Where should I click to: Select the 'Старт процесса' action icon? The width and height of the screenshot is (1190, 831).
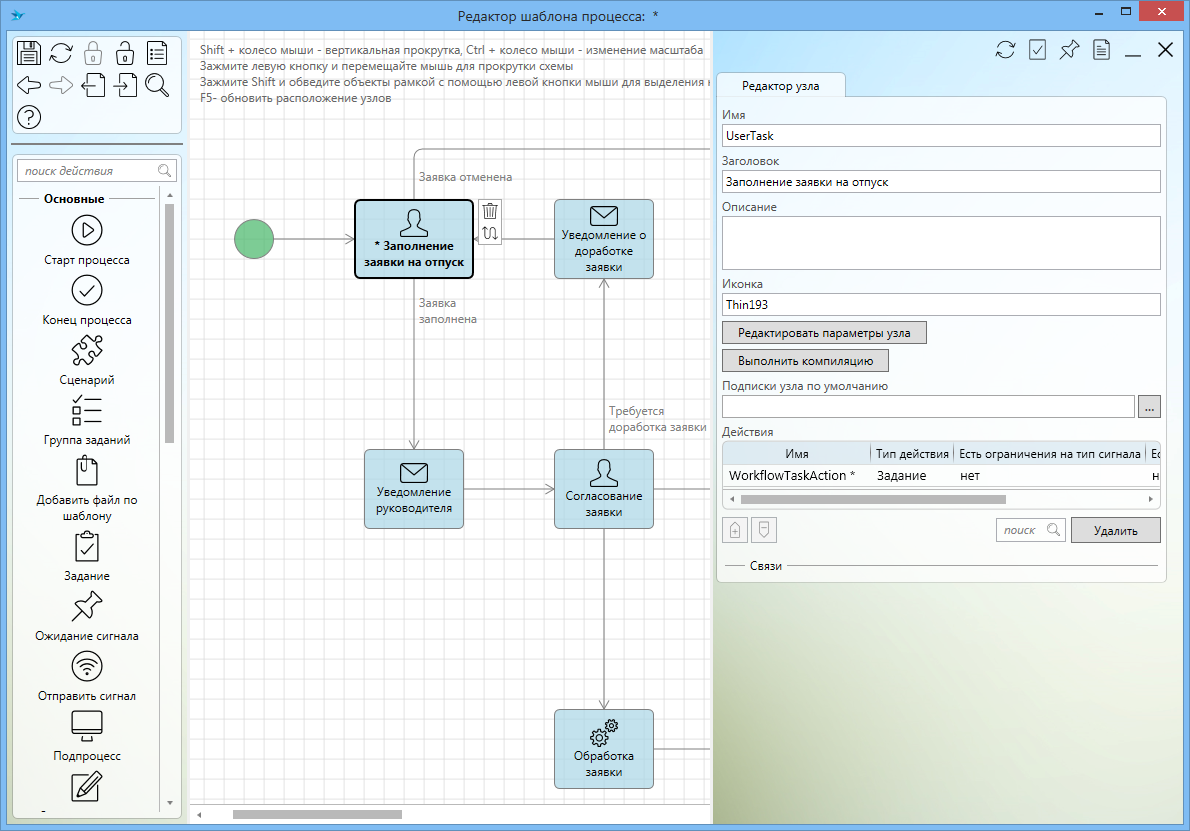pyautogui.click(x=87, y=230)
